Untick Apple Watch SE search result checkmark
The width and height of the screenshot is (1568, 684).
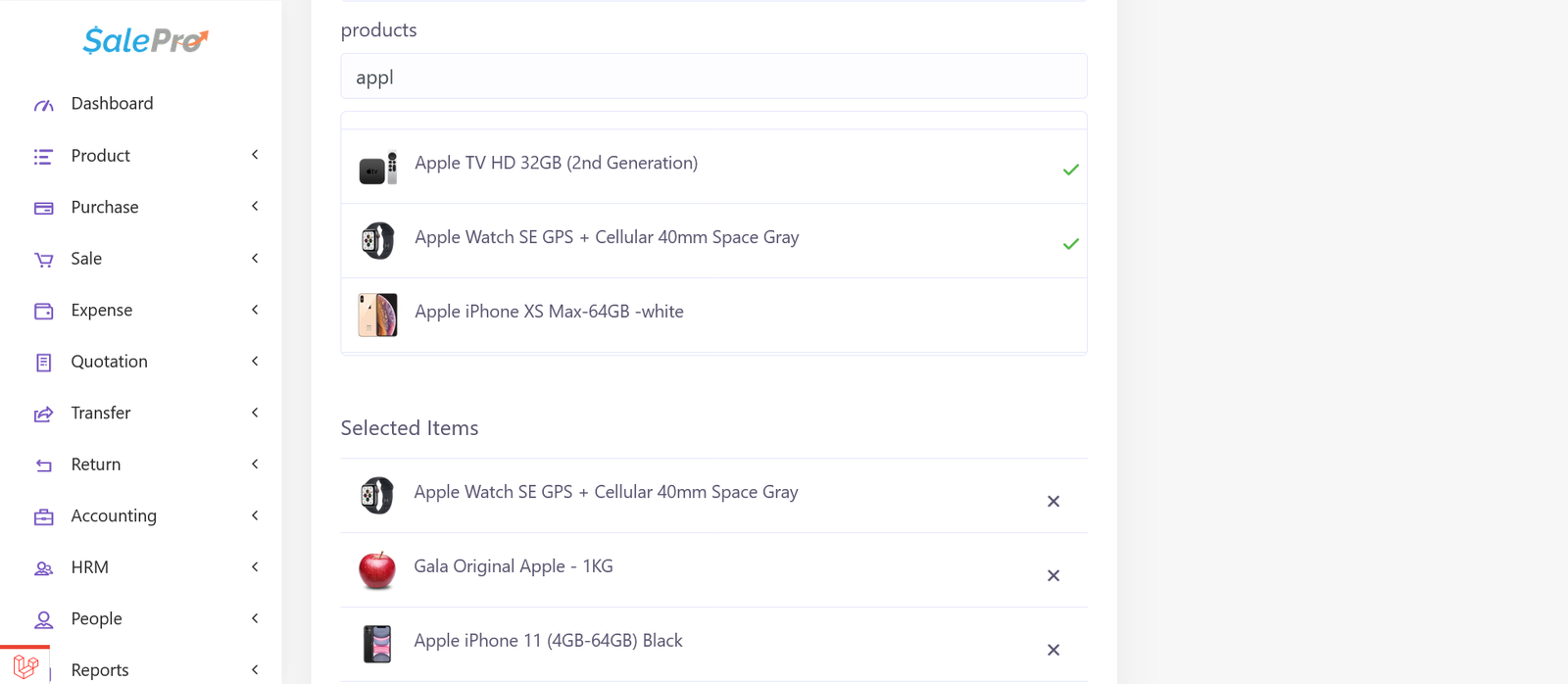[x=1070, y=244]
